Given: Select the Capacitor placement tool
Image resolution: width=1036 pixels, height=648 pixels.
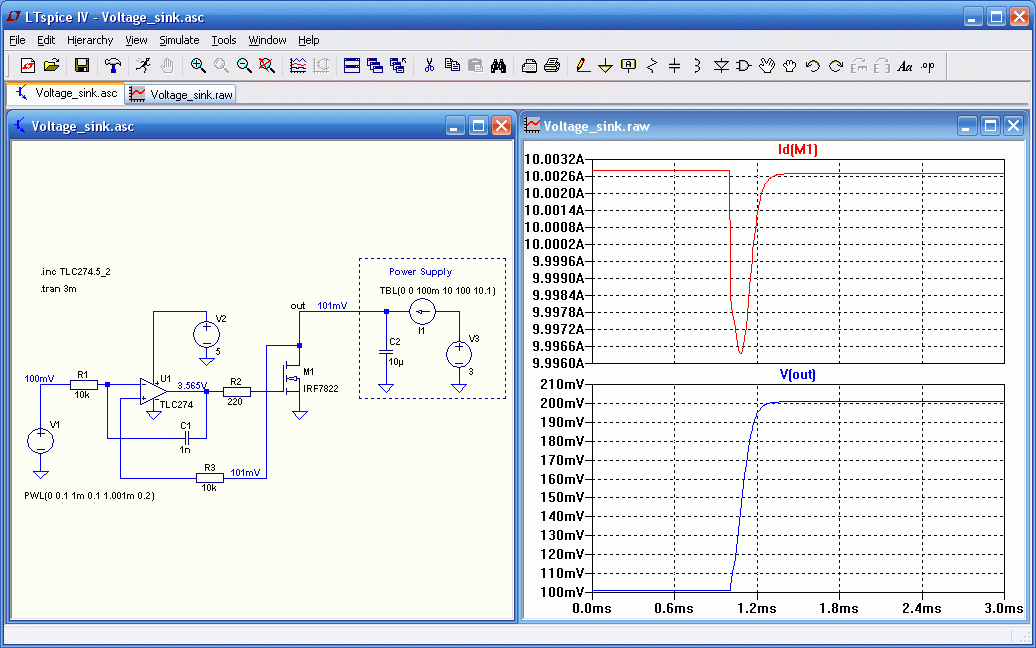Looking at the screenshot, I should (x=674, y=66).
